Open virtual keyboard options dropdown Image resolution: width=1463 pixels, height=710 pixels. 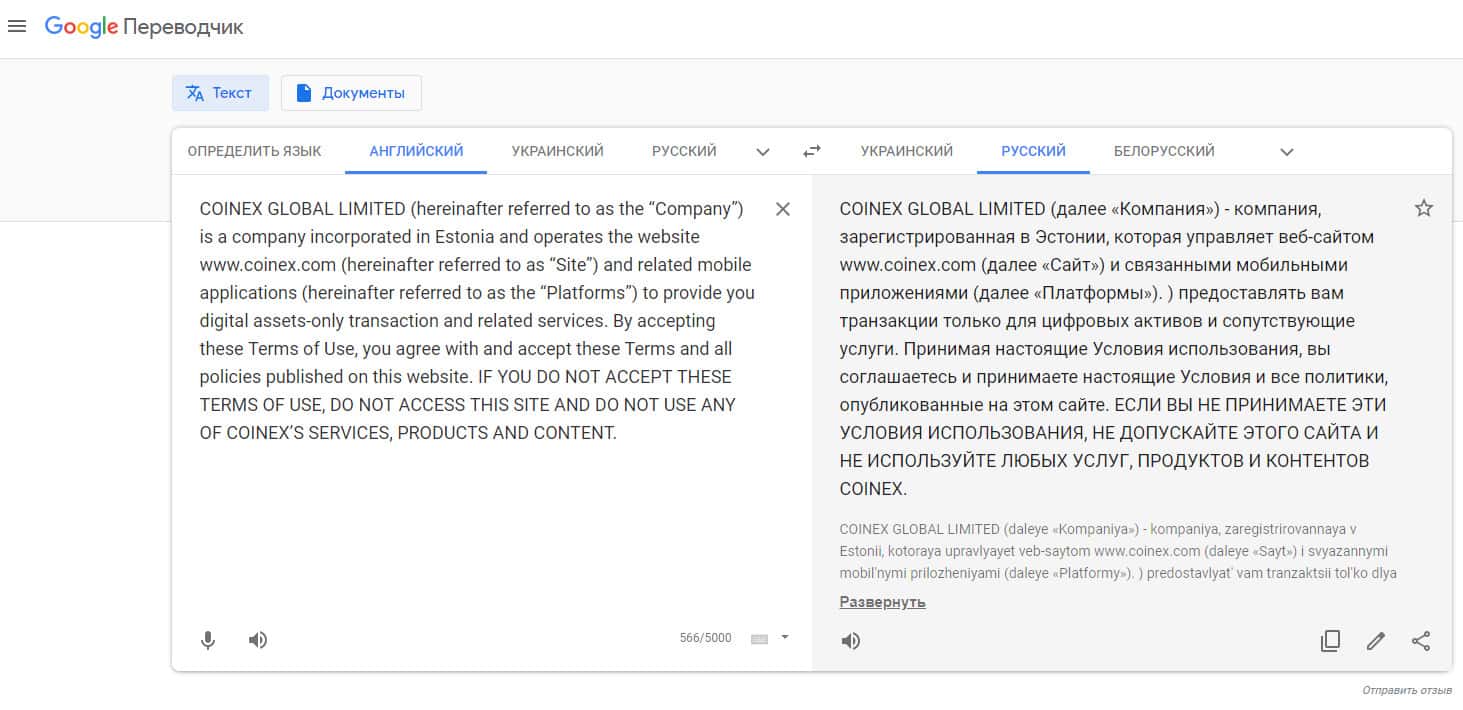785,637
